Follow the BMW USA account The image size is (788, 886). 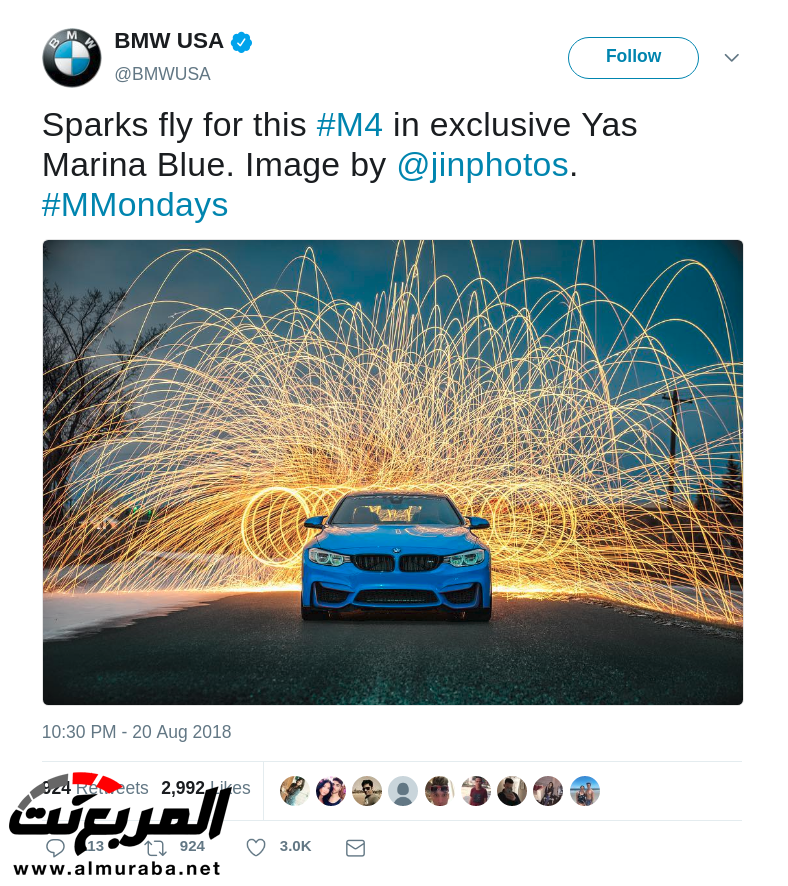[633, 58]
